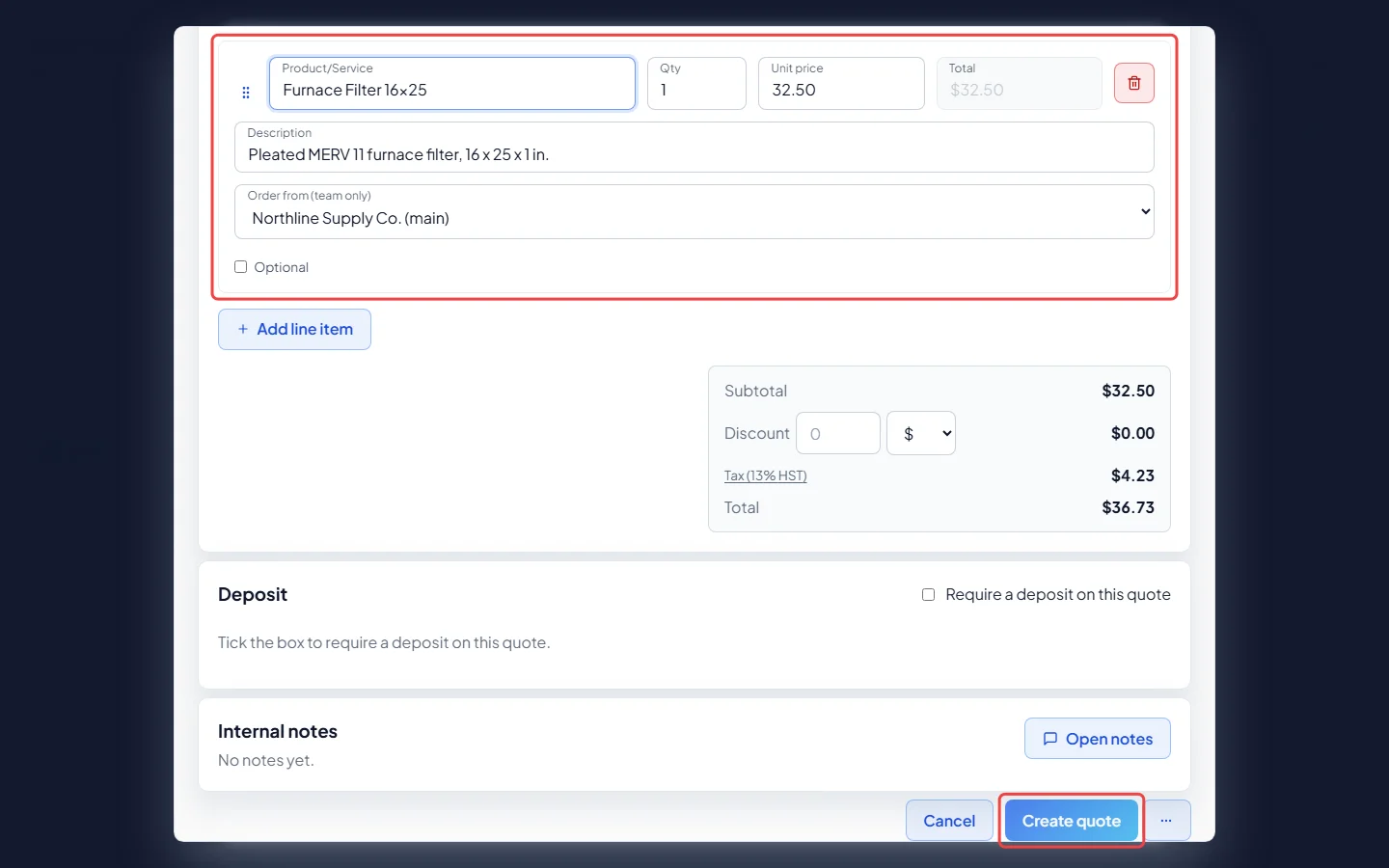Change the discount type dropdown
This screenshot has width=1389, height=868.
pyautogui.click(x=921, y=434)
